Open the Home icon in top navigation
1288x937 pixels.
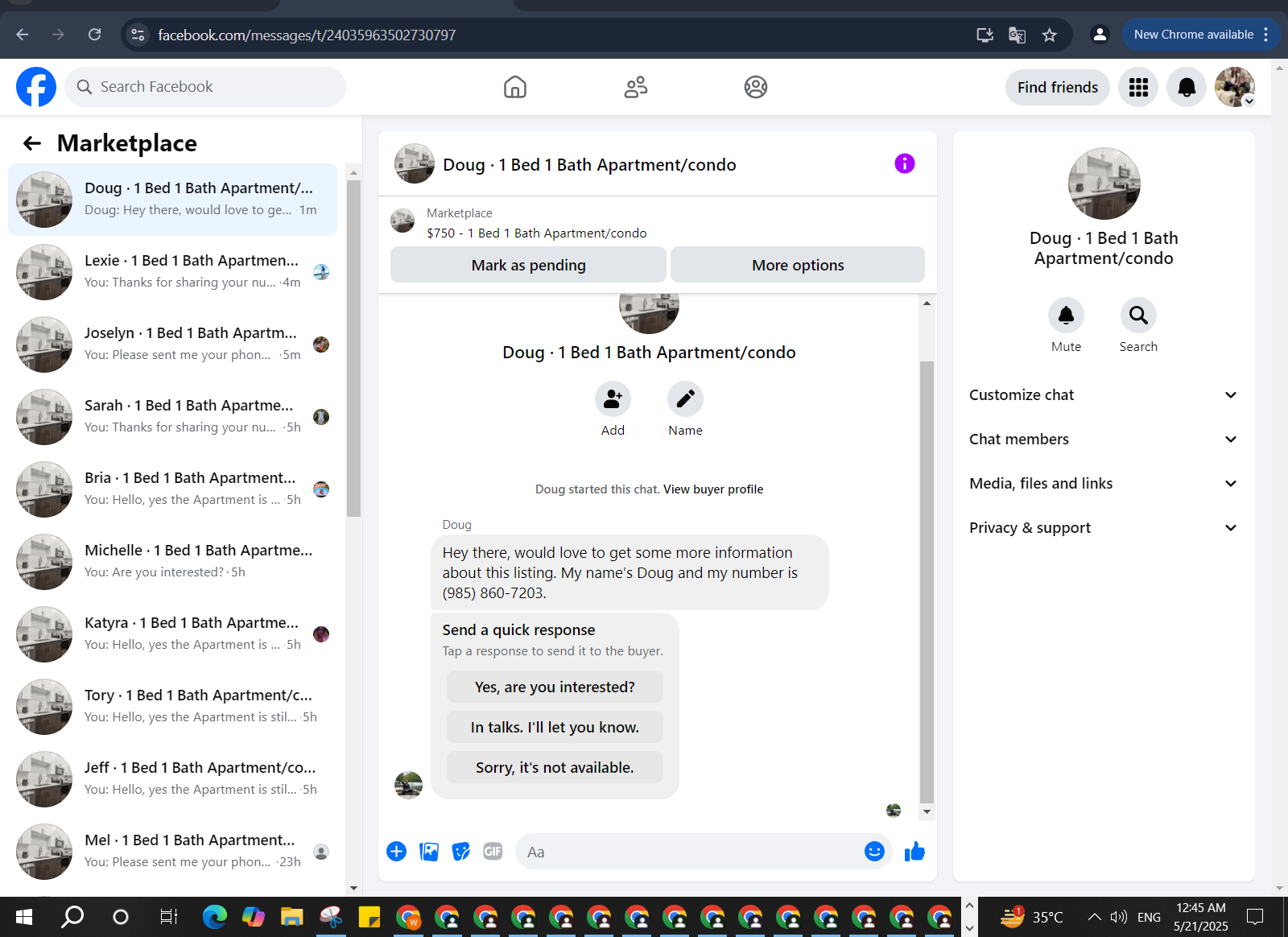pos(515,87)
